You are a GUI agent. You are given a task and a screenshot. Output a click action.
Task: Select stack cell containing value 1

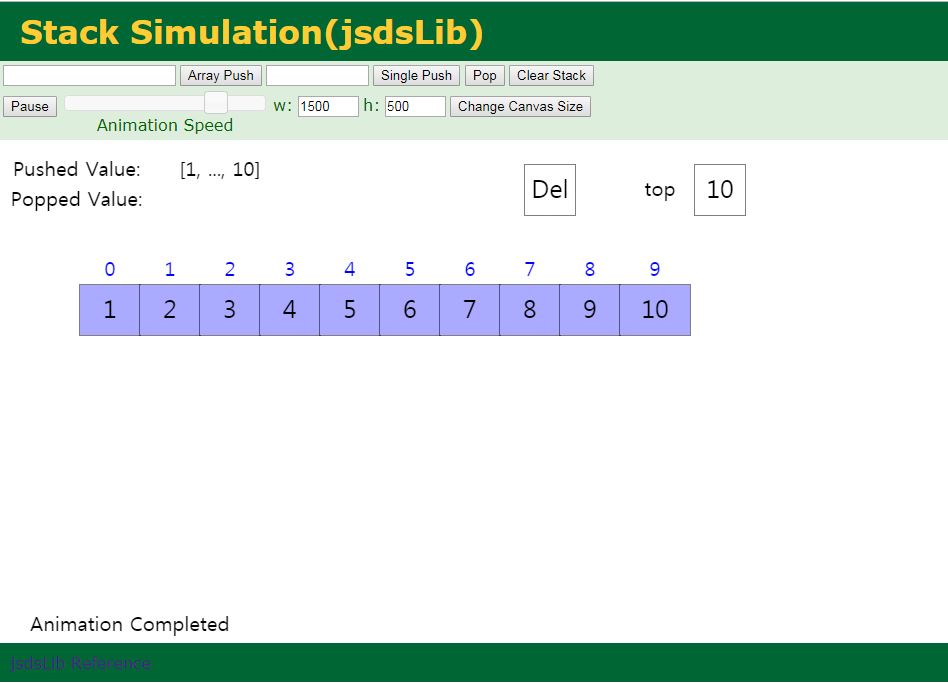point(109,310)
